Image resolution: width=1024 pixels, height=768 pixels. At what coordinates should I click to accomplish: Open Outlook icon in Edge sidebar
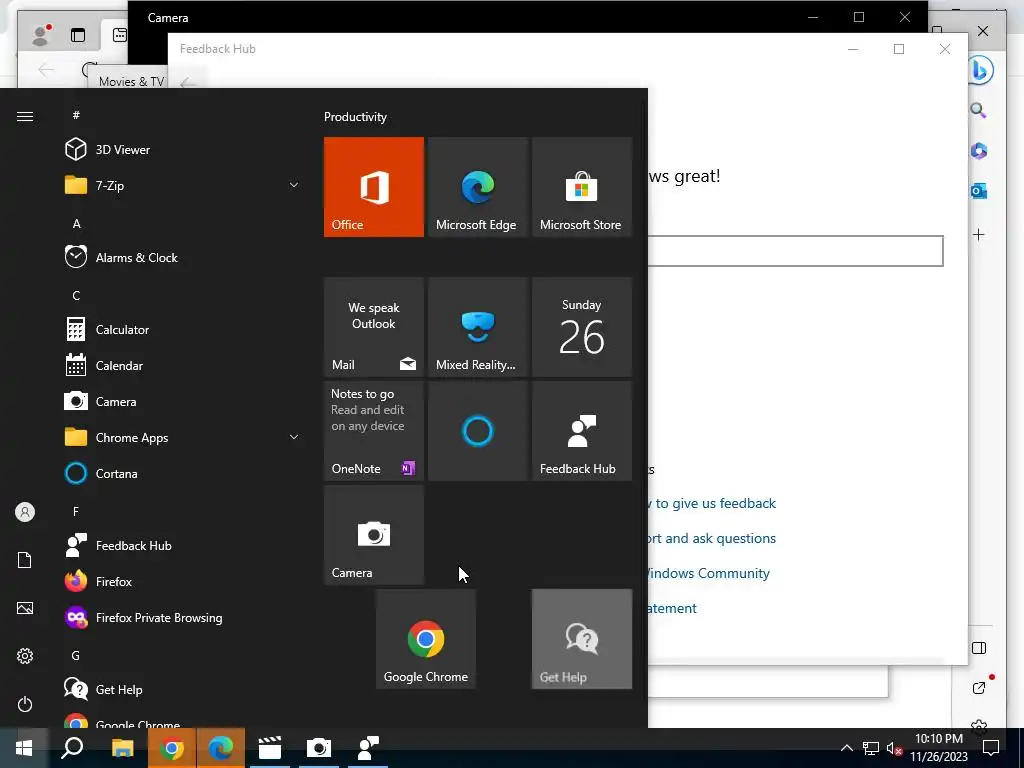(x=978, y=191)
